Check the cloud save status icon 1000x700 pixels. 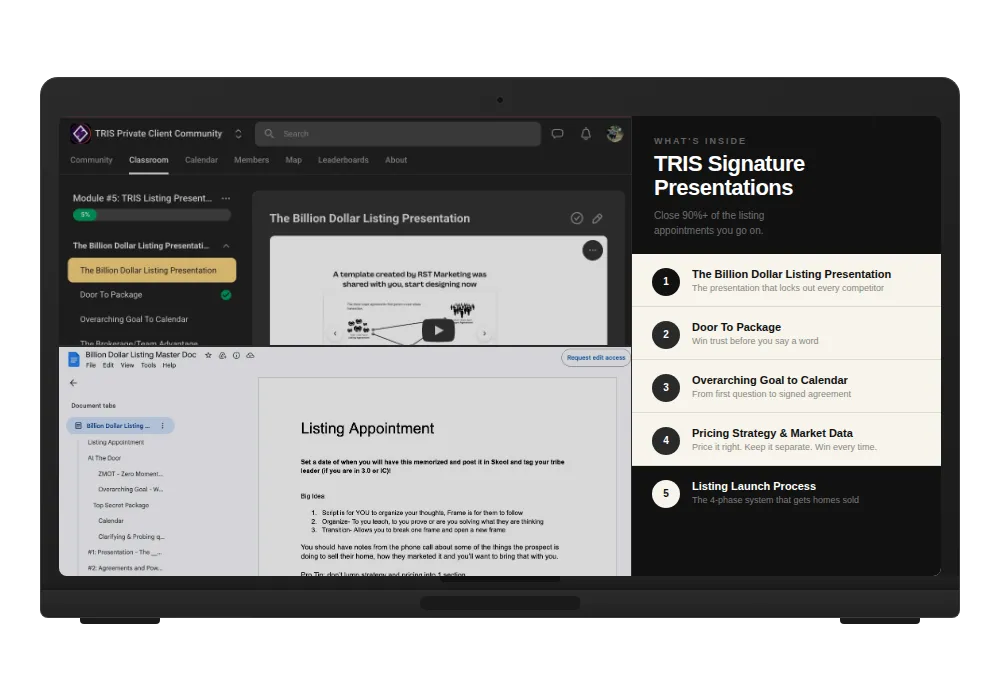click(x=250, y=356)
